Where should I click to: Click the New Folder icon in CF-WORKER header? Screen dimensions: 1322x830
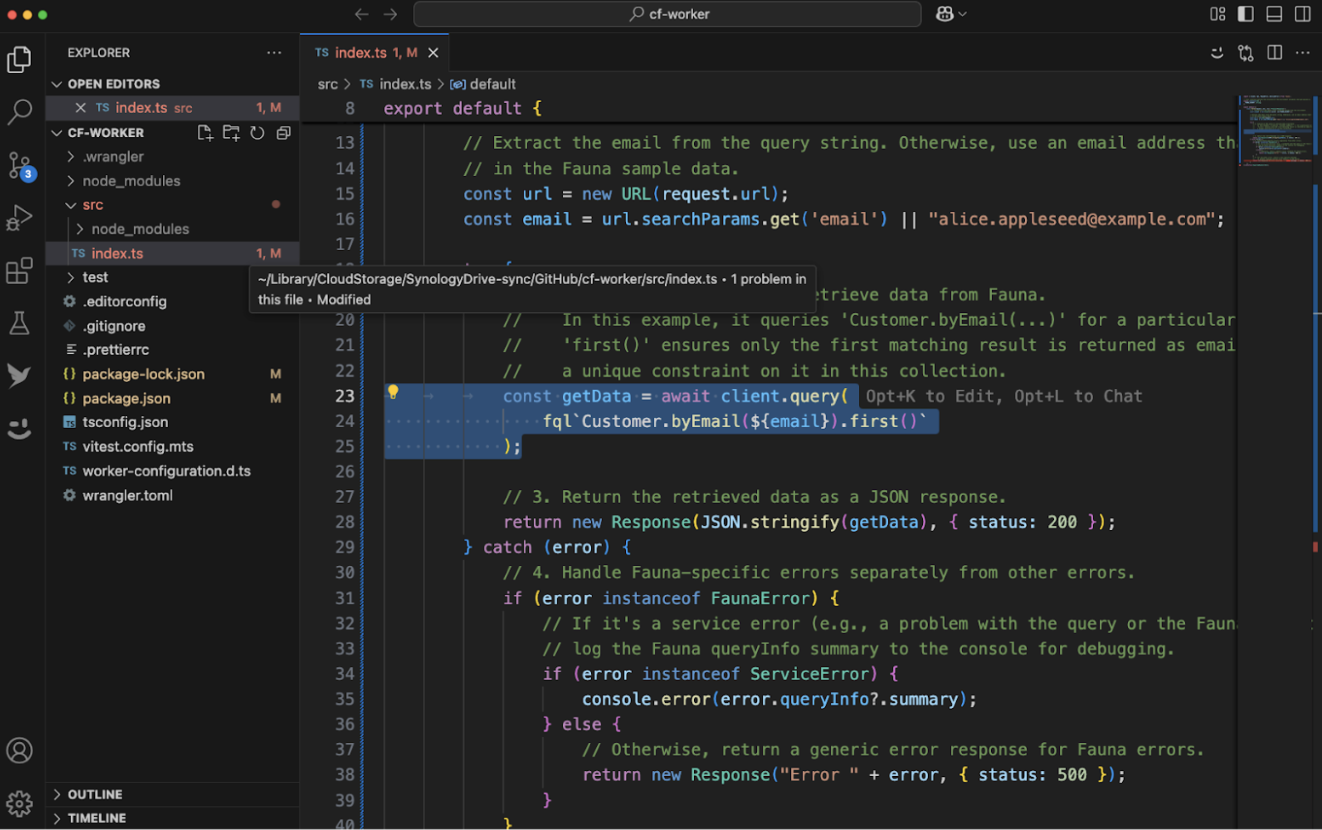click(x=231, y=133)
